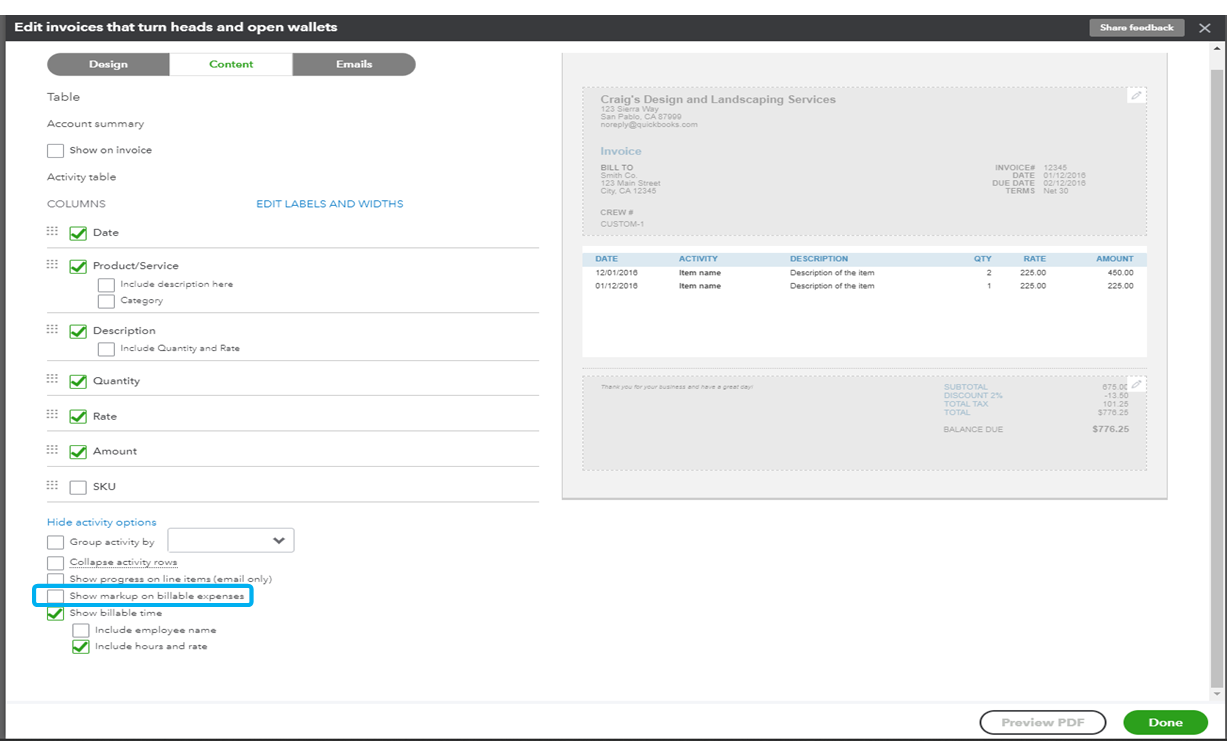The image size is (1229, 748).
Task: Click the Activity table label
Action: (82, 177)
